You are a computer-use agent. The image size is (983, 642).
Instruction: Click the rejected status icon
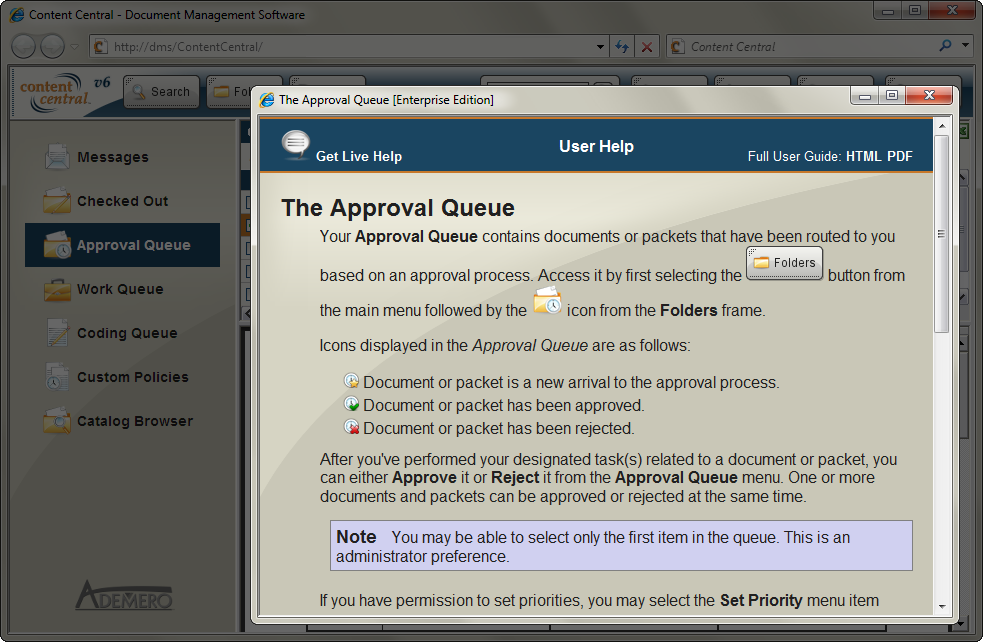[x=352, y=427]
